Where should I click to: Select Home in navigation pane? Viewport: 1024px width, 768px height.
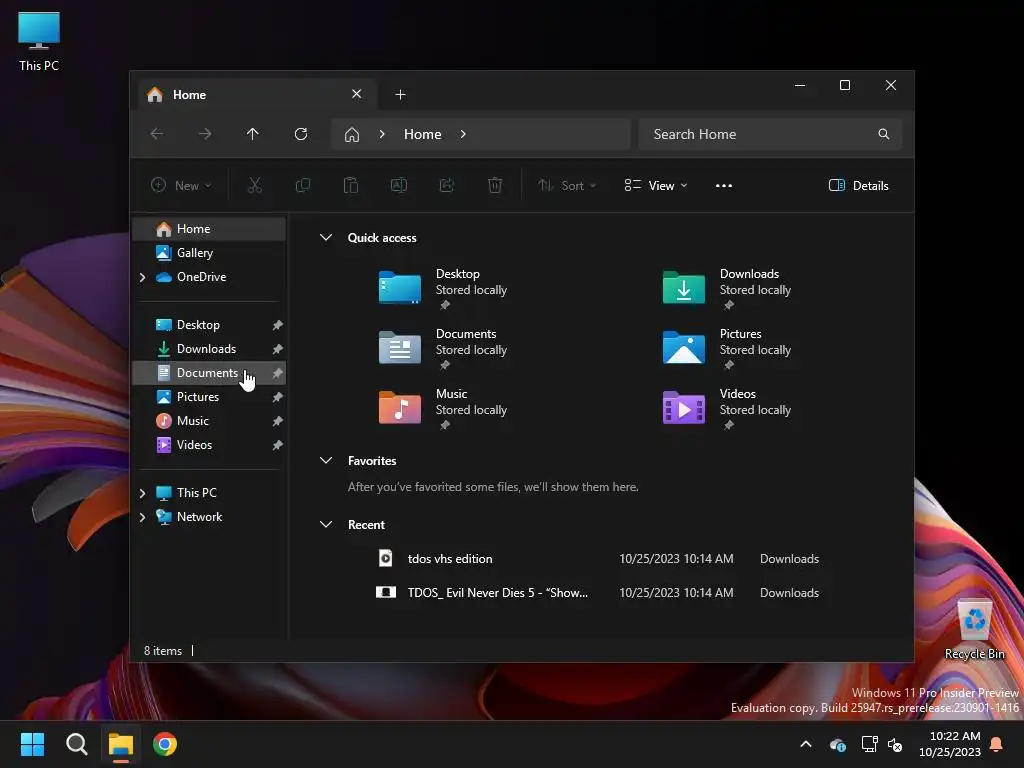pos(209,229)
